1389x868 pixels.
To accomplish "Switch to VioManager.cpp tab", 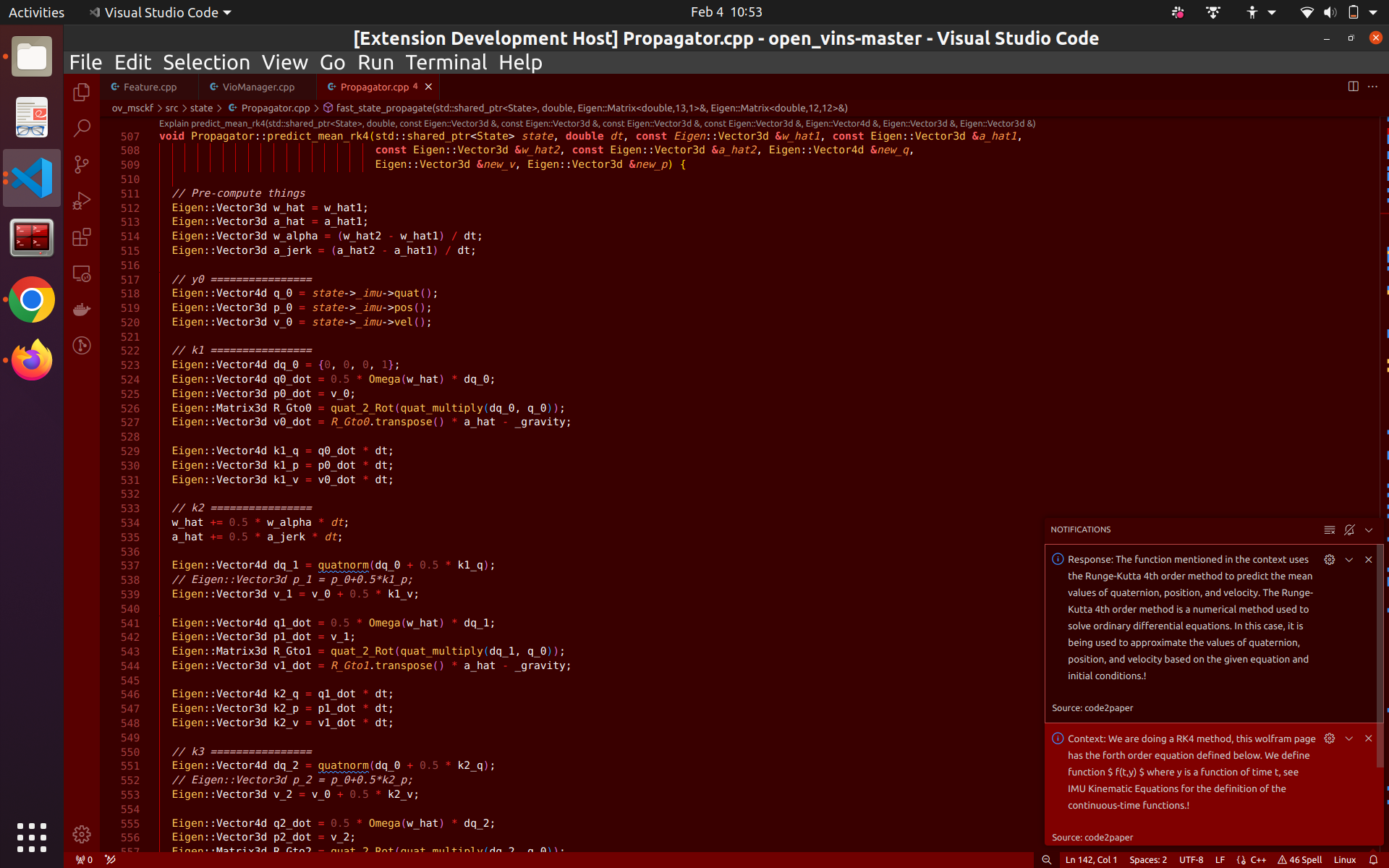I will click(x=258, y=87).
